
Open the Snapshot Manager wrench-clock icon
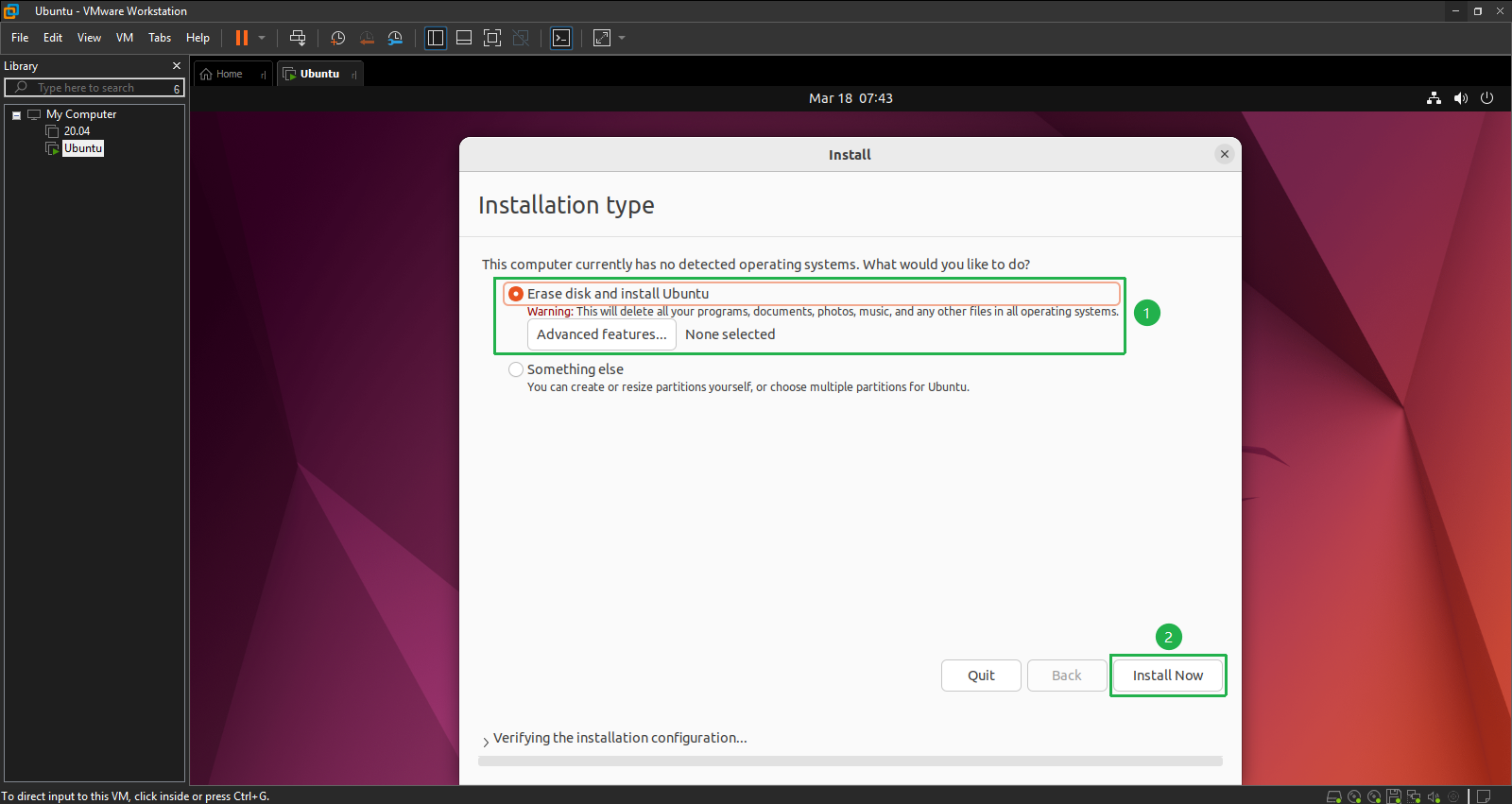(395, 38)
